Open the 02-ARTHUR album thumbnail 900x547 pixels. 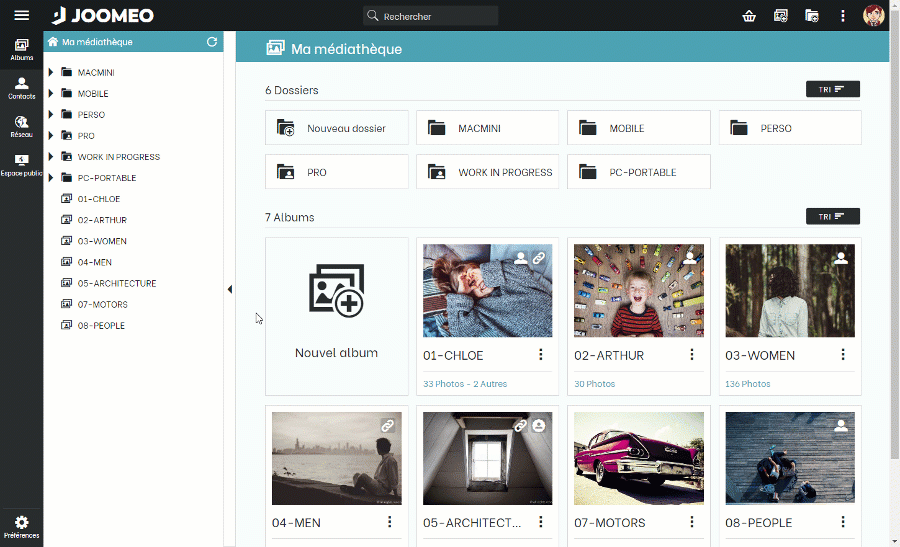(x=638, y=290)
